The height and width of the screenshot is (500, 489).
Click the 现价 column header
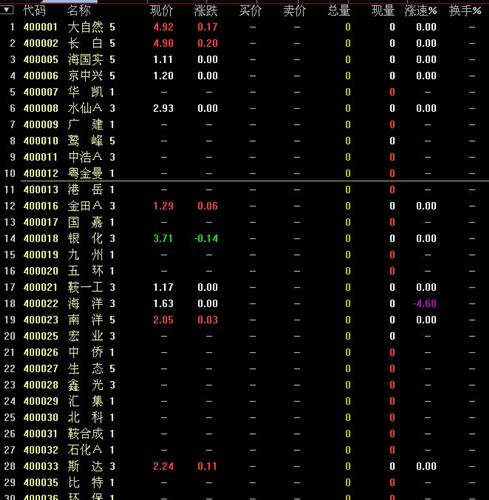(162, 11)
